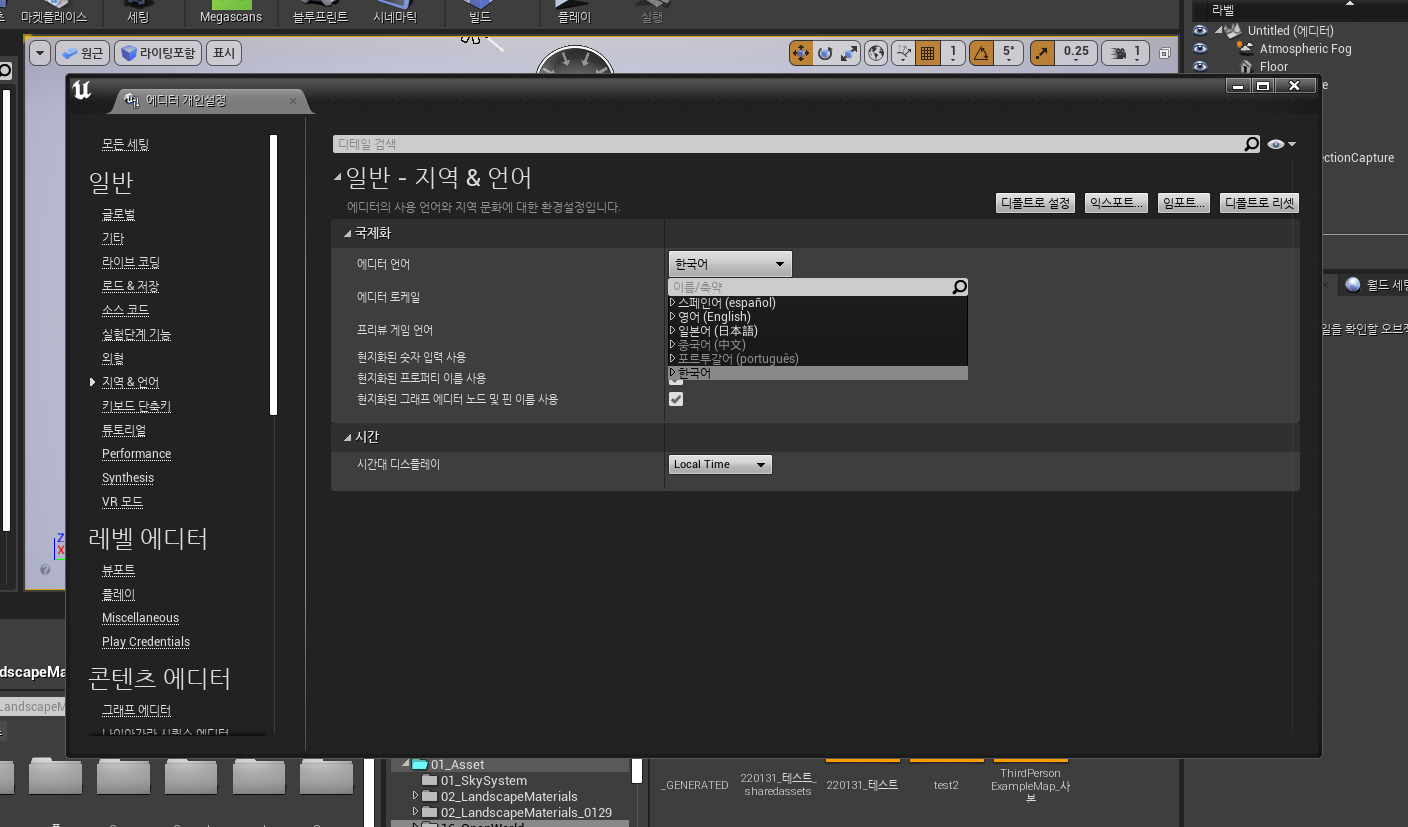Expand the 02_LandscapeMaterials folder
Screen dimensions: 1408x827
(x=417, y=797)
